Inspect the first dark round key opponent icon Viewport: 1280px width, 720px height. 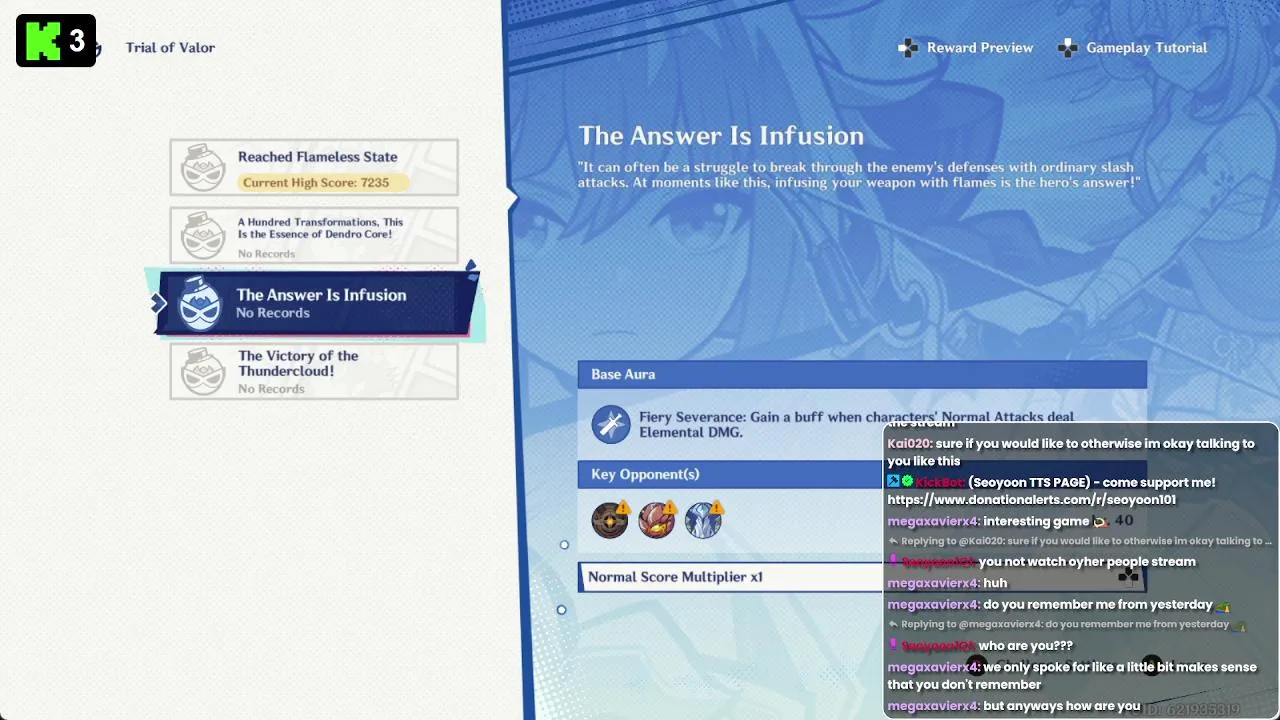point(609,521)
